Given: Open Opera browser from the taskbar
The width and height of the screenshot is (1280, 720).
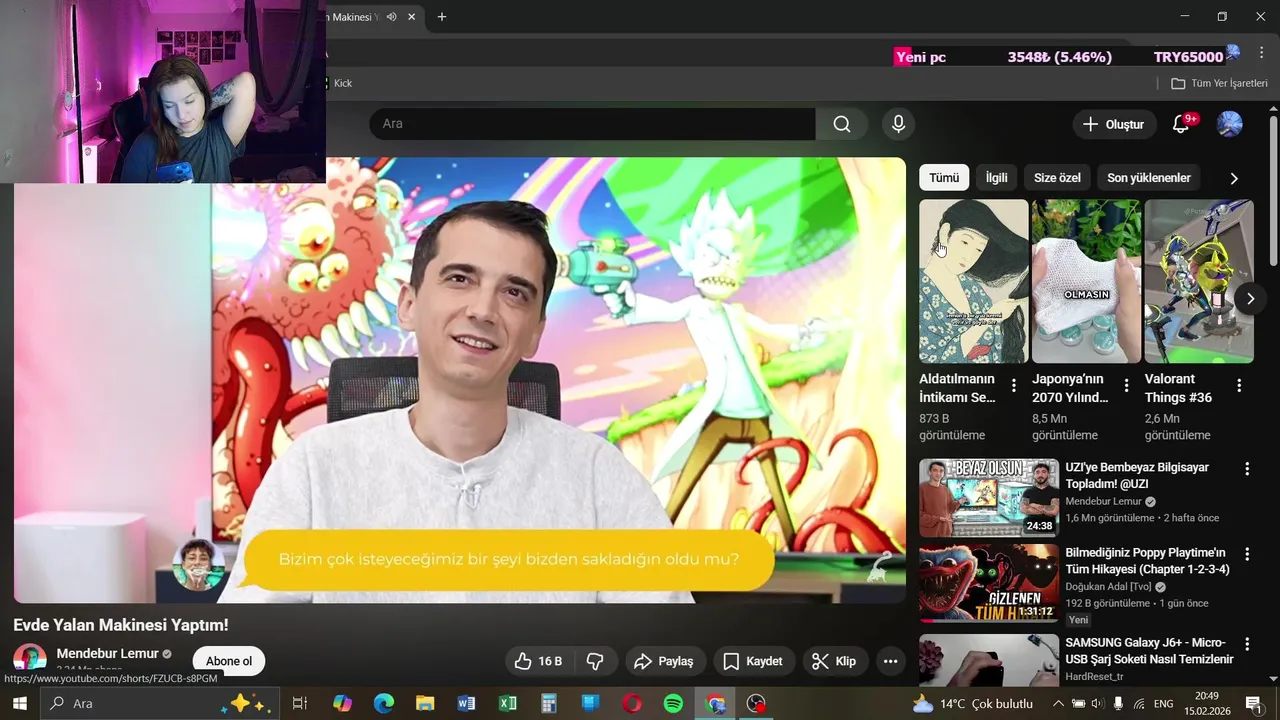Looking at the screenshot, I should 632,703.
